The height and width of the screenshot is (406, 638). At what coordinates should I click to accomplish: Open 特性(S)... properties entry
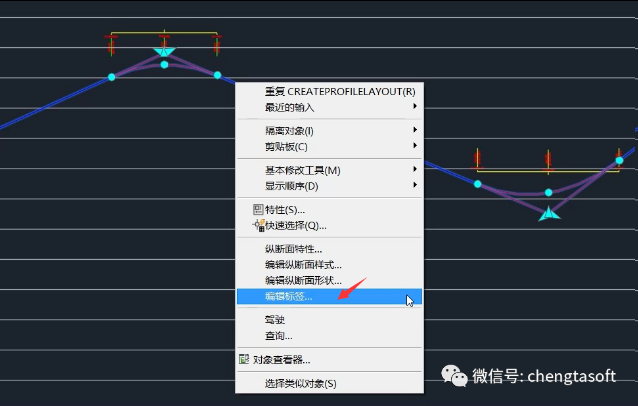[329, 210]
